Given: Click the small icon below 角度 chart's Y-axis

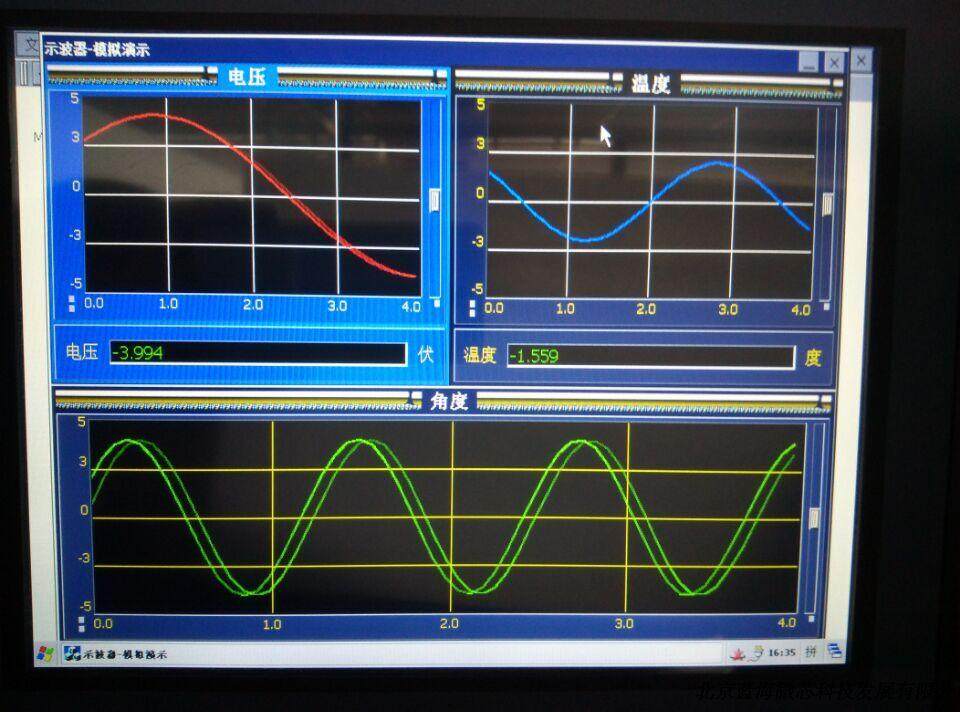Looking at the screenshot, I should (81, 624).
